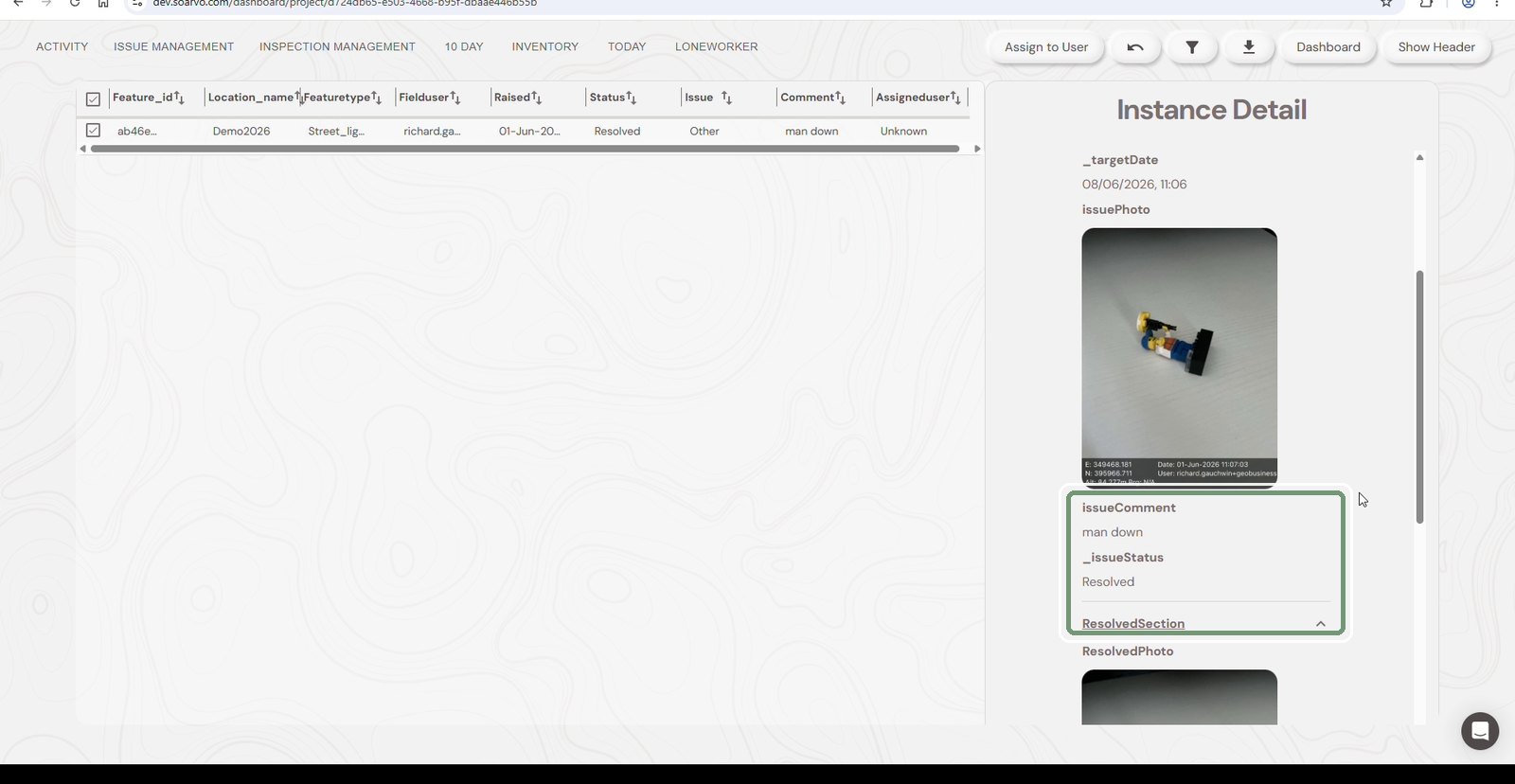1515x784 pixels.
Task: Click the Other issue cell
Action: 704,132
